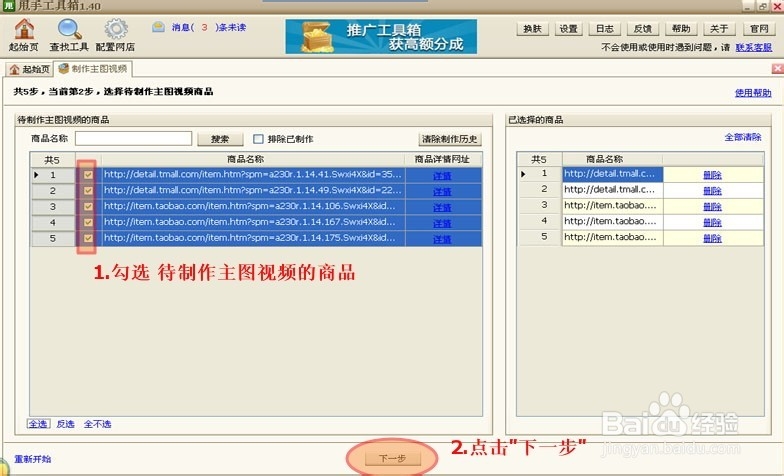Switch to the 起始页 tab
Image resolution: width=784 pixels, height=476 pixels.
coord(29,69)
